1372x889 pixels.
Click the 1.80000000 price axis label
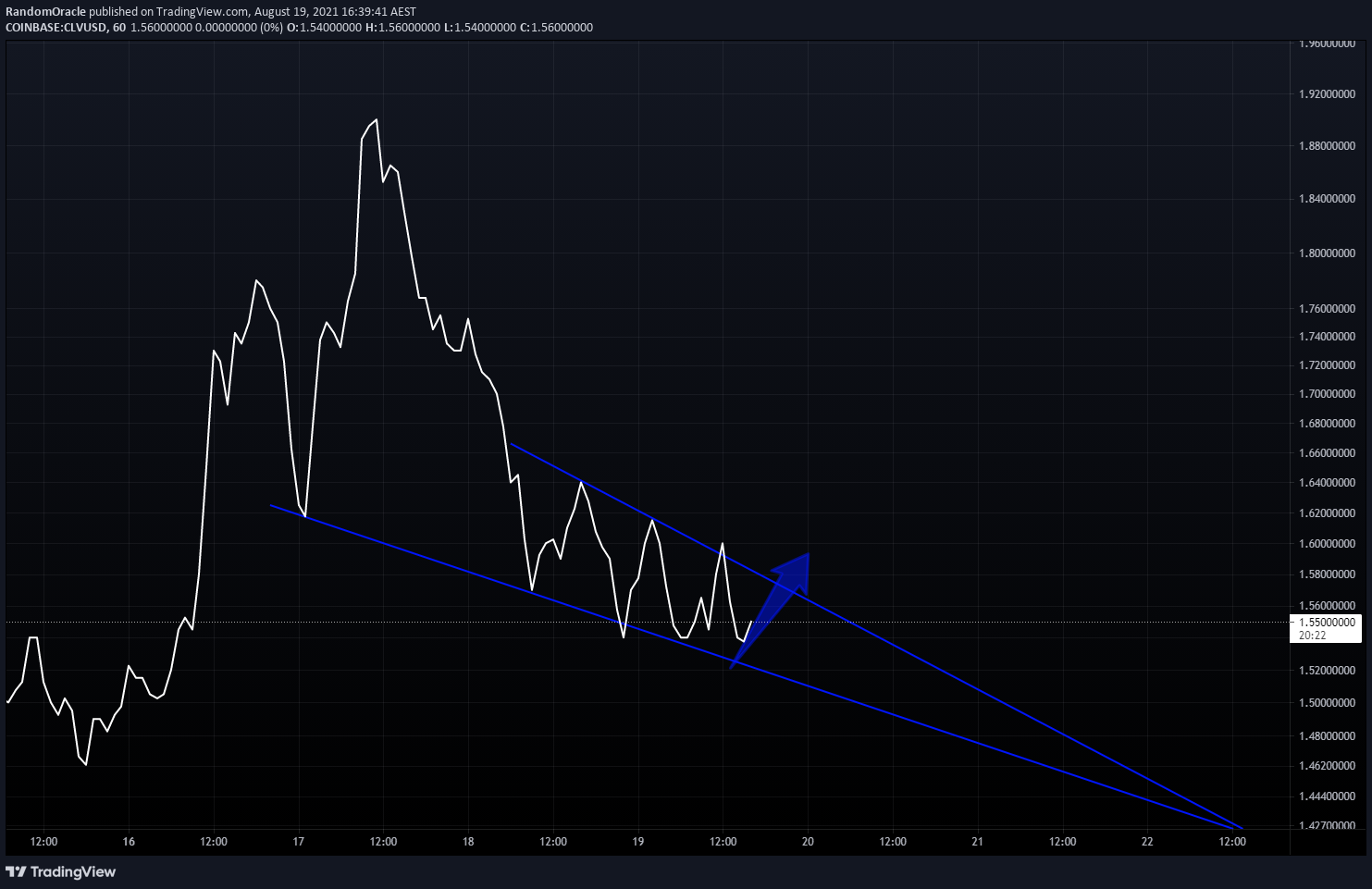[x=1328, y=253]
